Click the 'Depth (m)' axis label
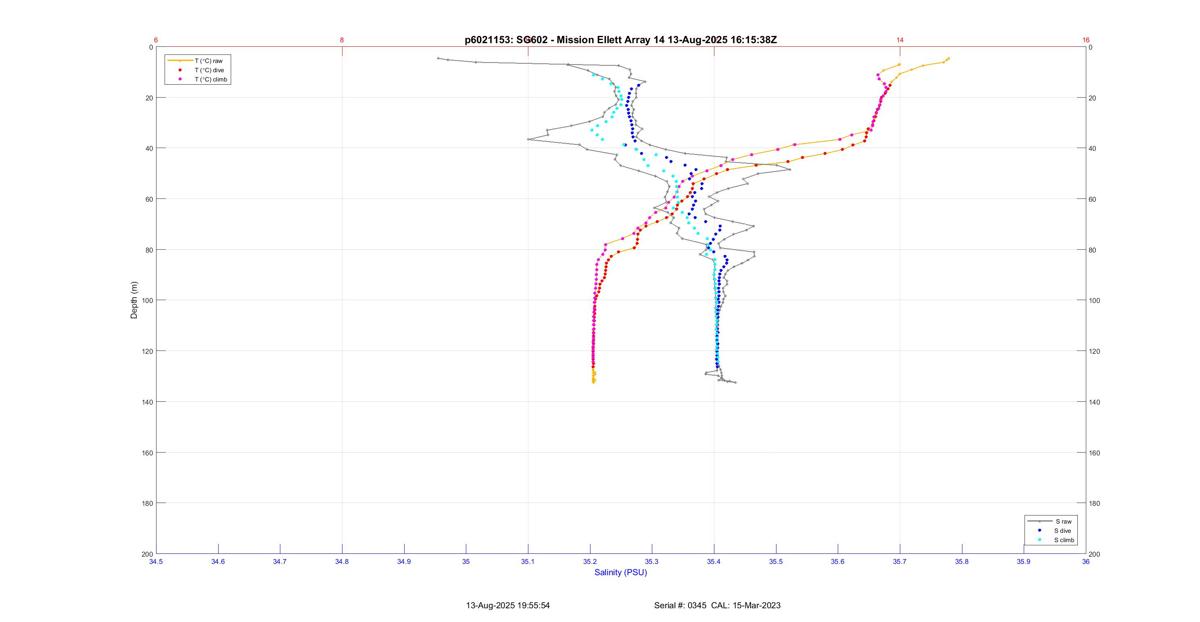This screenshot has width=1200, height=622. coord(134,300)
